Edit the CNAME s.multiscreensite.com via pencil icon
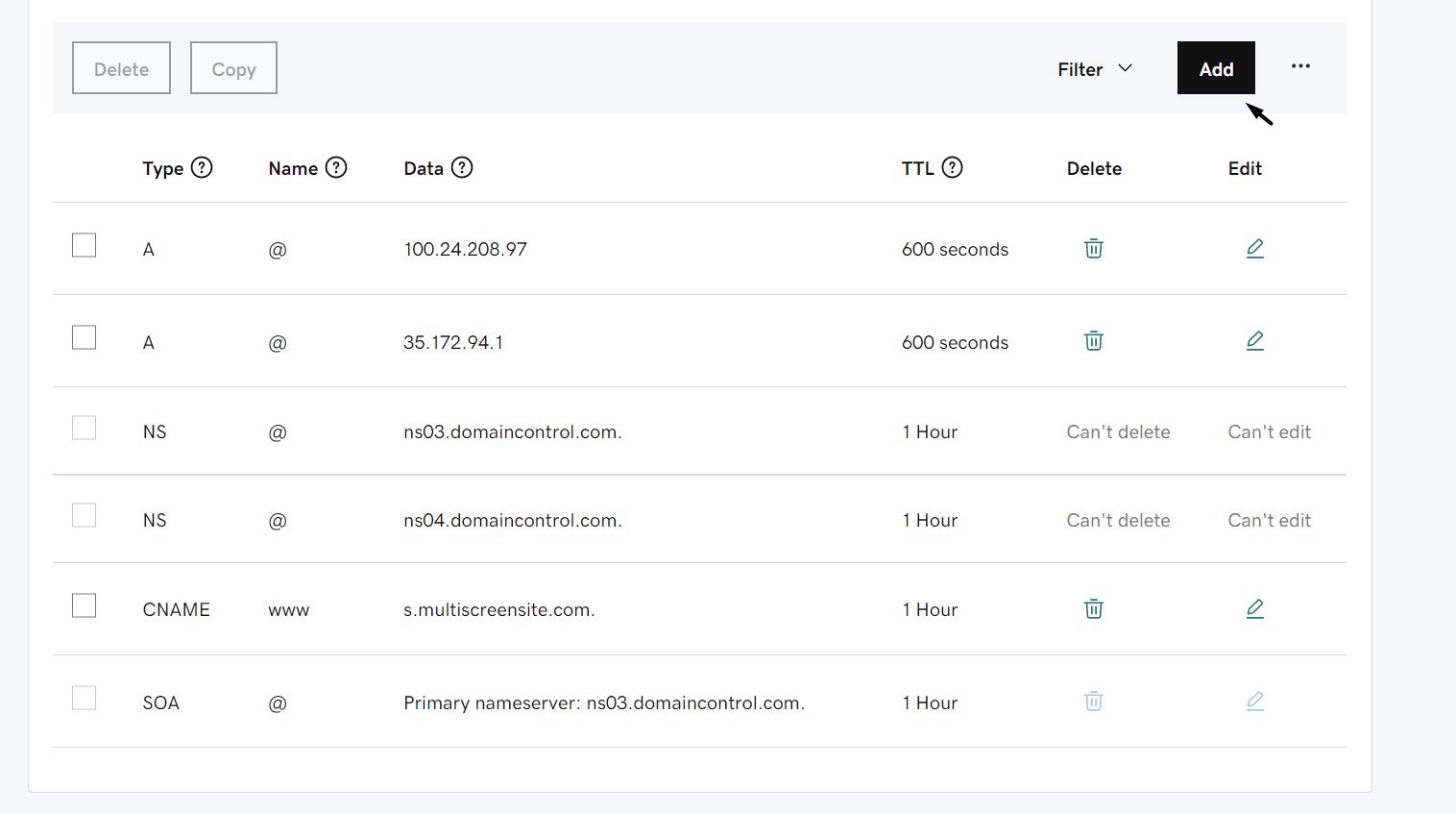This screenshot has width=1456, height=813. [x=1254, y=608]
